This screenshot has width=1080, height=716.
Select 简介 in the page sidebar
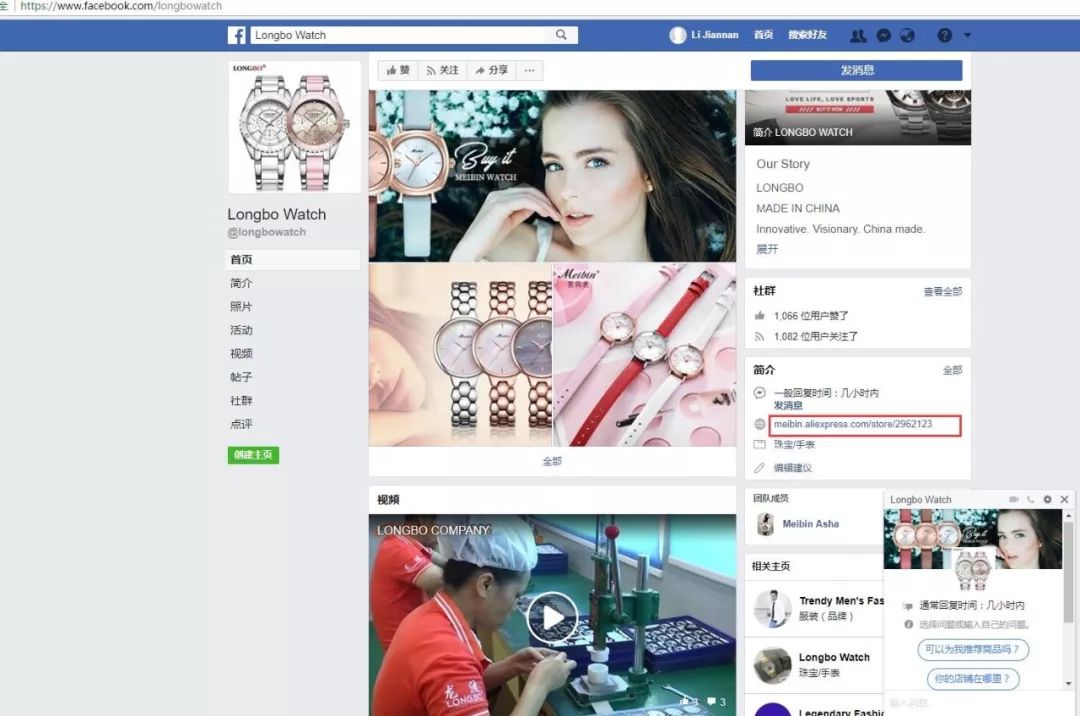(242, 283)
